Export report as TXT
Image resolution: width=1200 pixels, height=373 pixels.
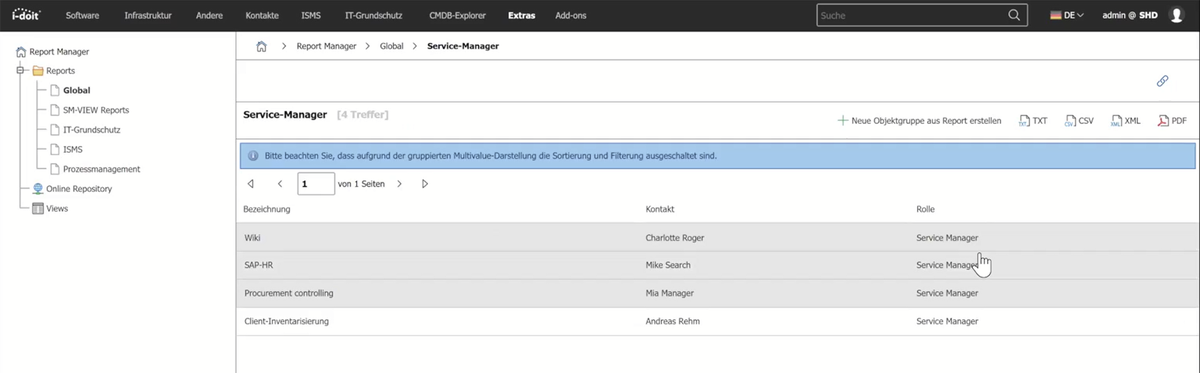pyautogui.click(x=1033, y=120)
